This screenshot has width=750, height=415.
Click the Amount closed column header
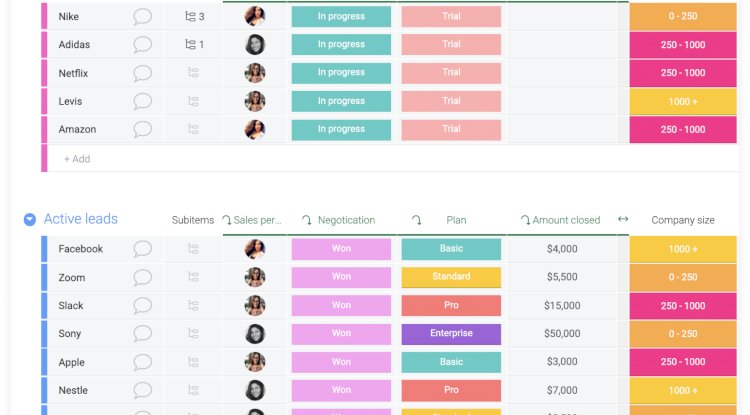tap(566, 220)
